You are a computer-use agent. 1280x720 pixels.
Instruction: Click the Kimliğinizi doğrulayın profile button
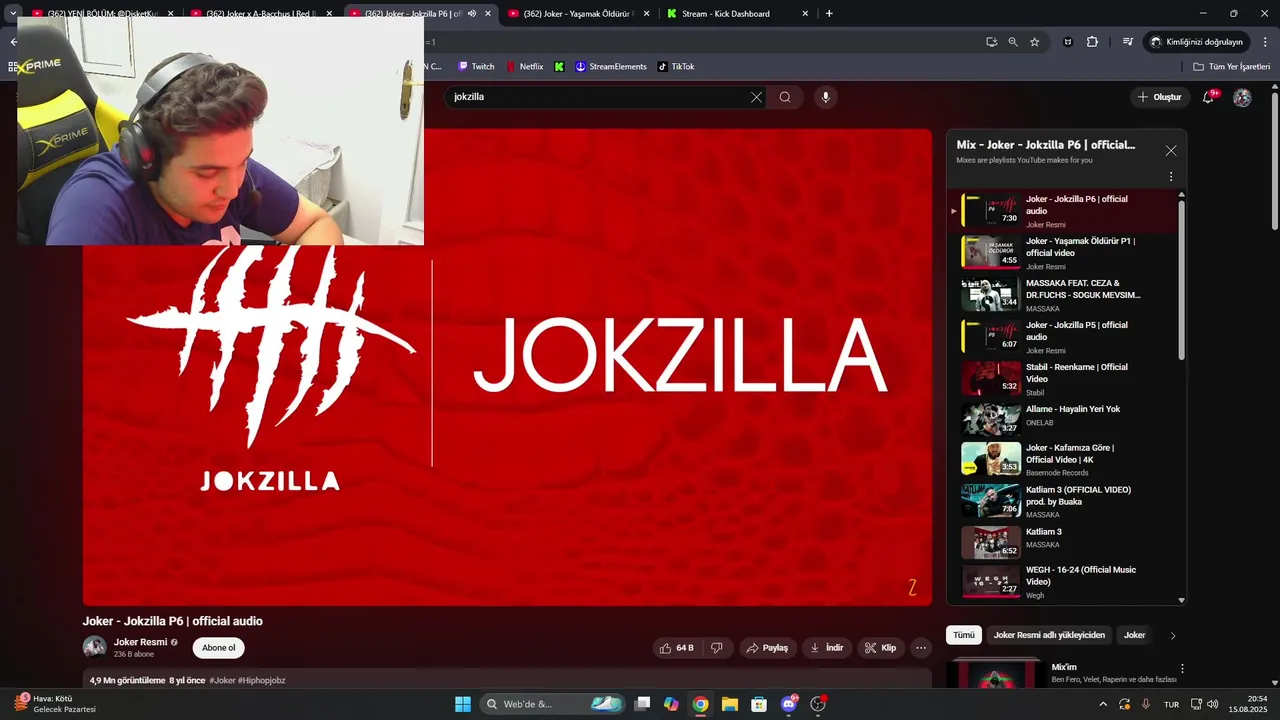pos(1196,42)
